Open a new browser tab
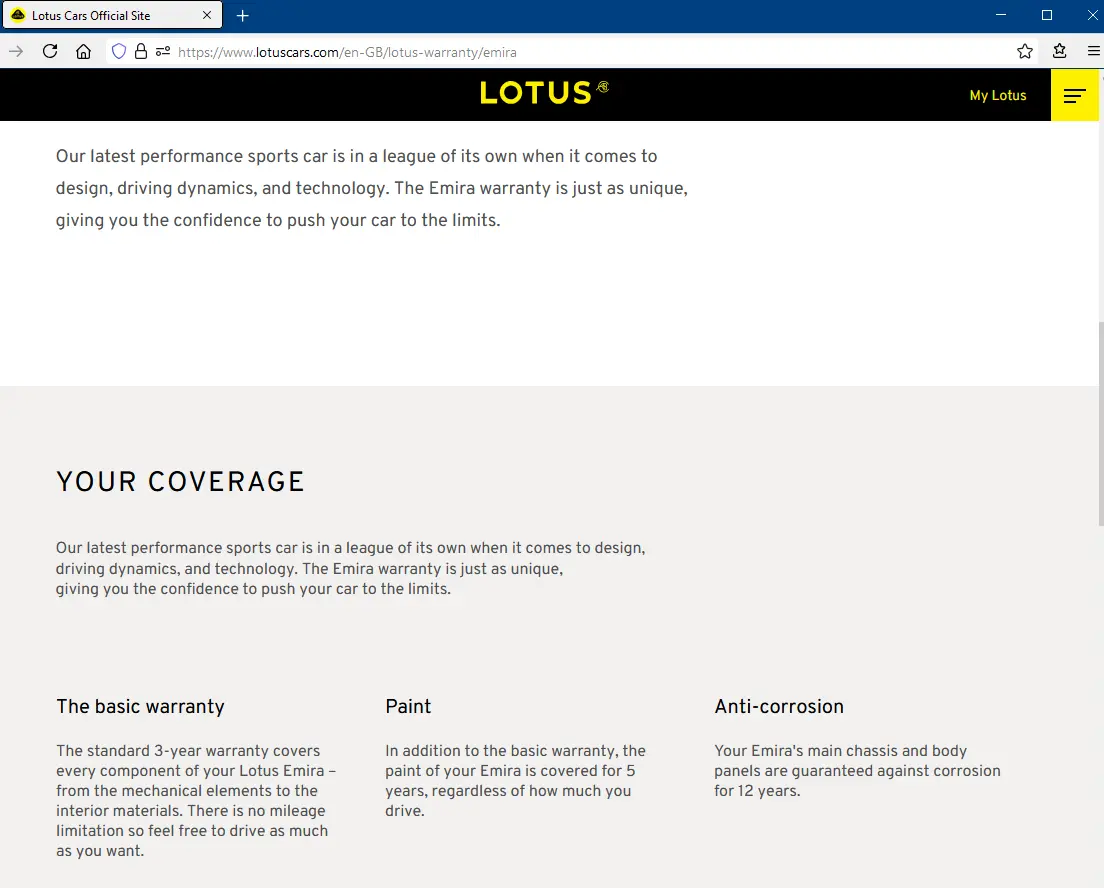Image resolution: width=1104 pixels, height=888 pixels. (243, 16)
